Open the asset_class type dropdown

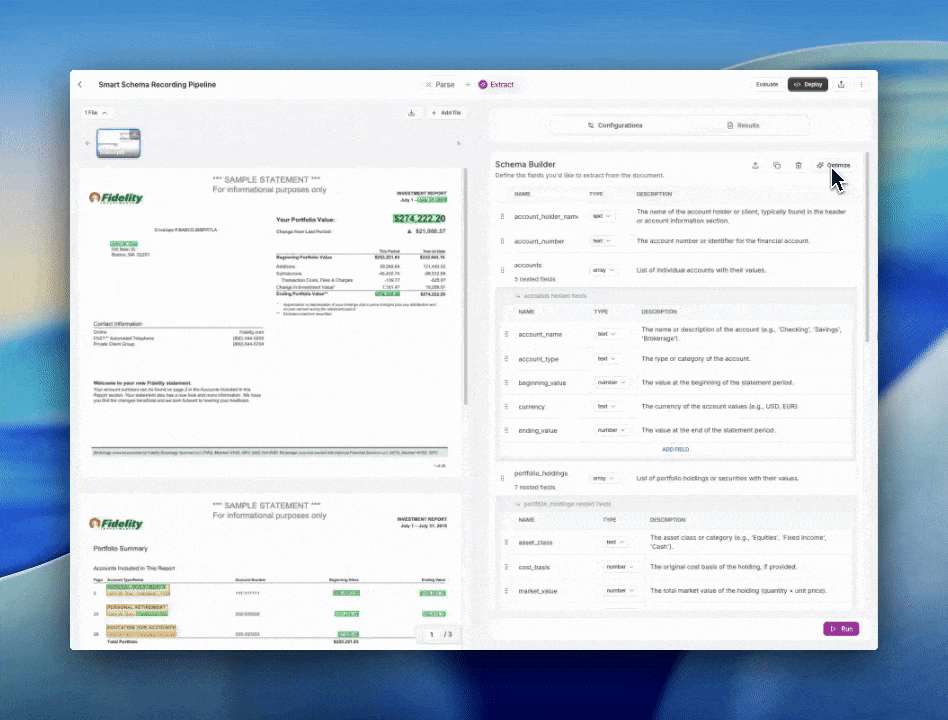pos(618,542)
